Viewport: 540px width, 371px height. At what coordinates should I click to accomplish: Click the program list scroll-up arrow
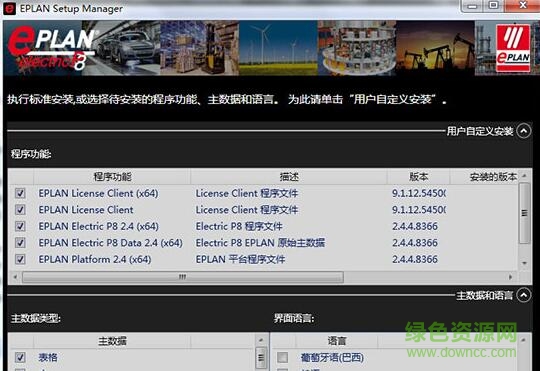coord(525,176)
